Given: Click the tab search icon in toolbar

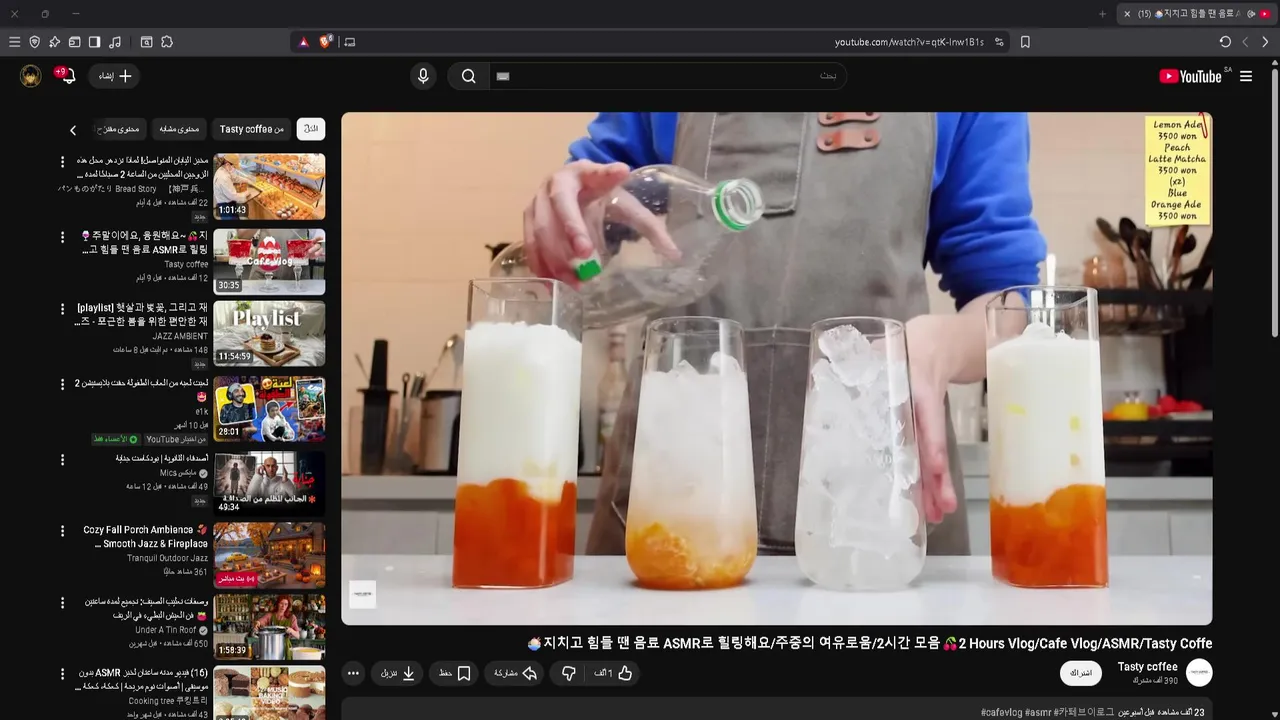Looking at the screenshot, I should tap(146, 42).
